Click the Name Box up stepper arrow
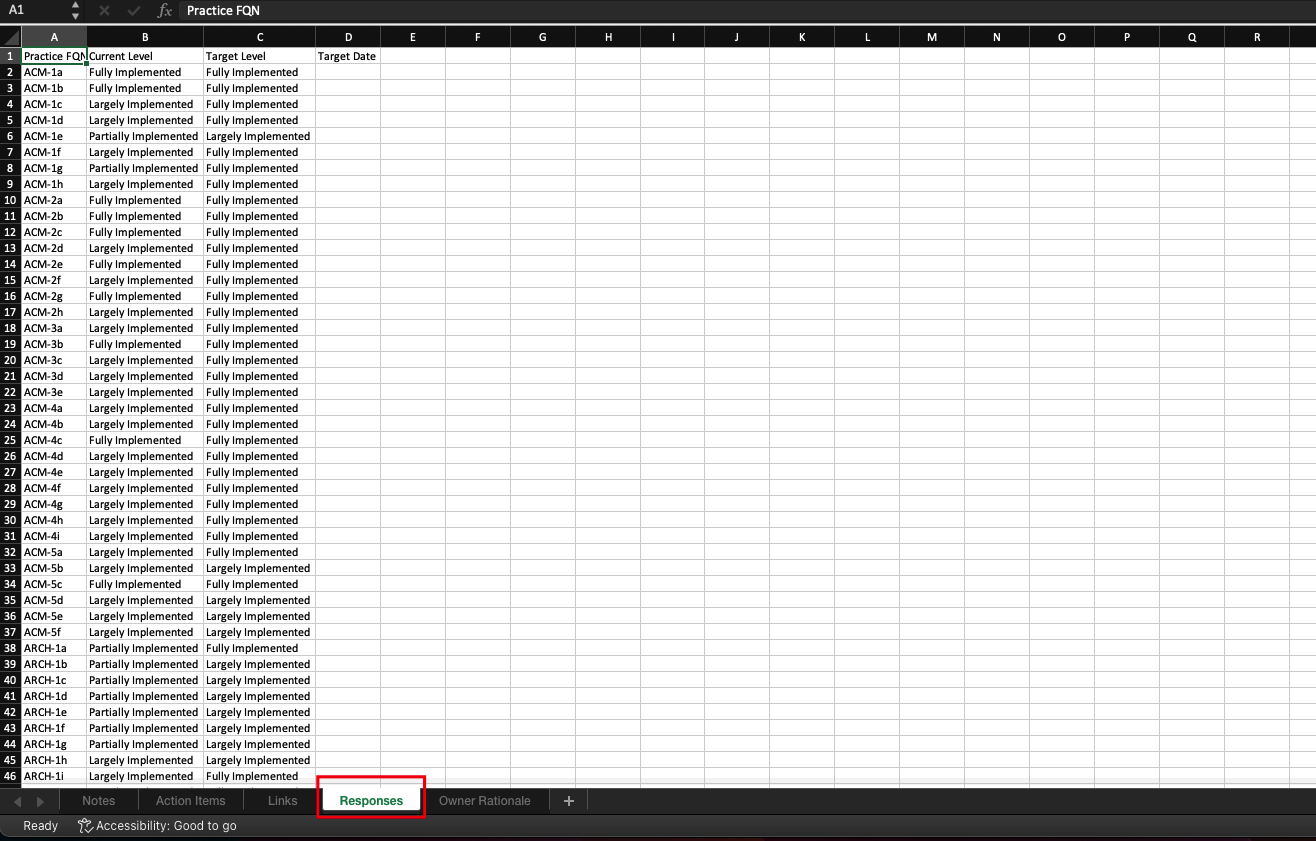 tap(74, 7)
